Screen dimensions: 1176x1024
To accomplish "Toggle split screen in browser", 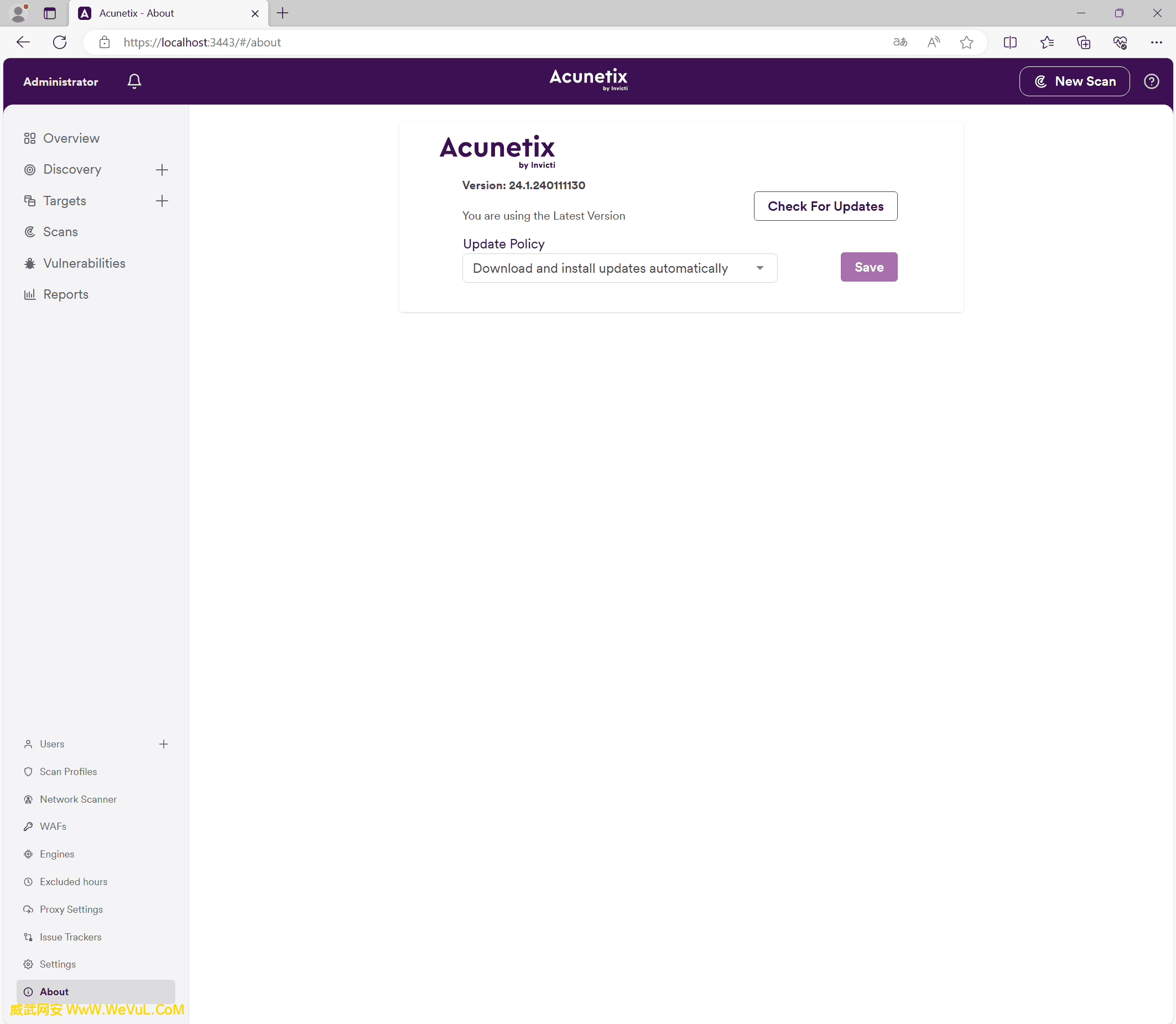I will [x=1009, y=42].
